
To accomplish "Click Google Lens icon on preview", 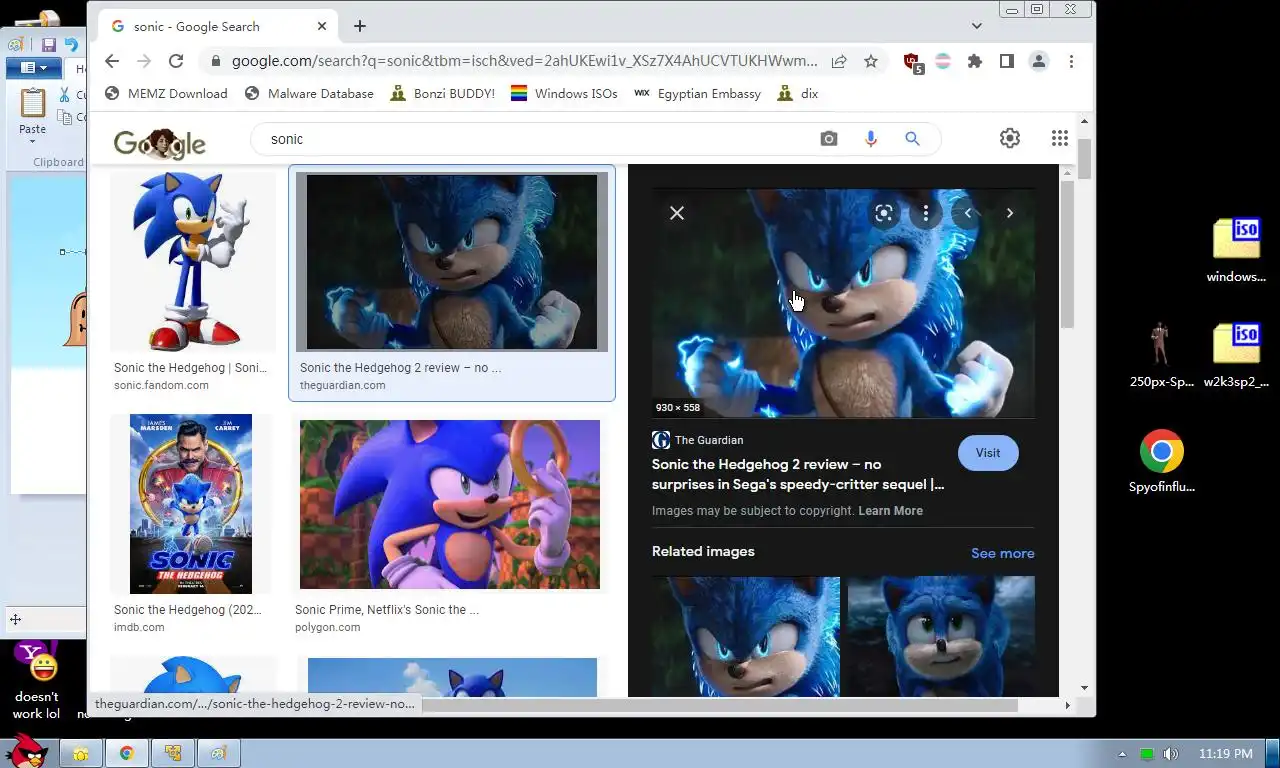I will (884, 213).
